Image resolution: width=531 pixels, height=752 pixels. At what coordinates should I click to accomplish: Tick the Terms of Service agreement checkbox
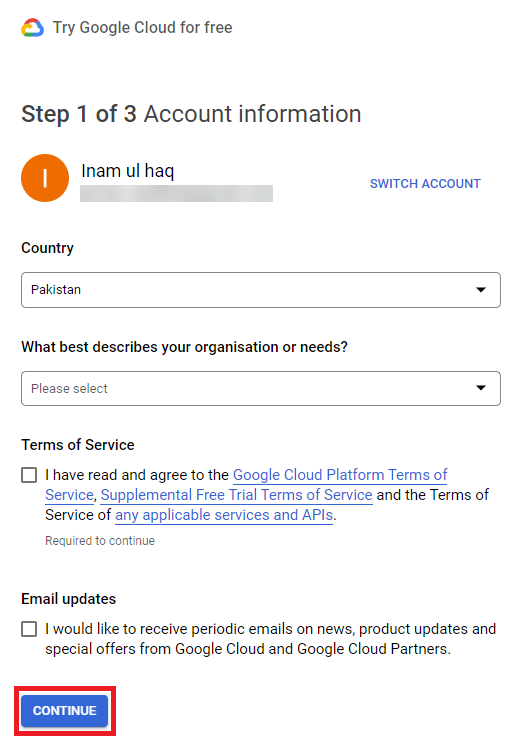pos(29,475)
